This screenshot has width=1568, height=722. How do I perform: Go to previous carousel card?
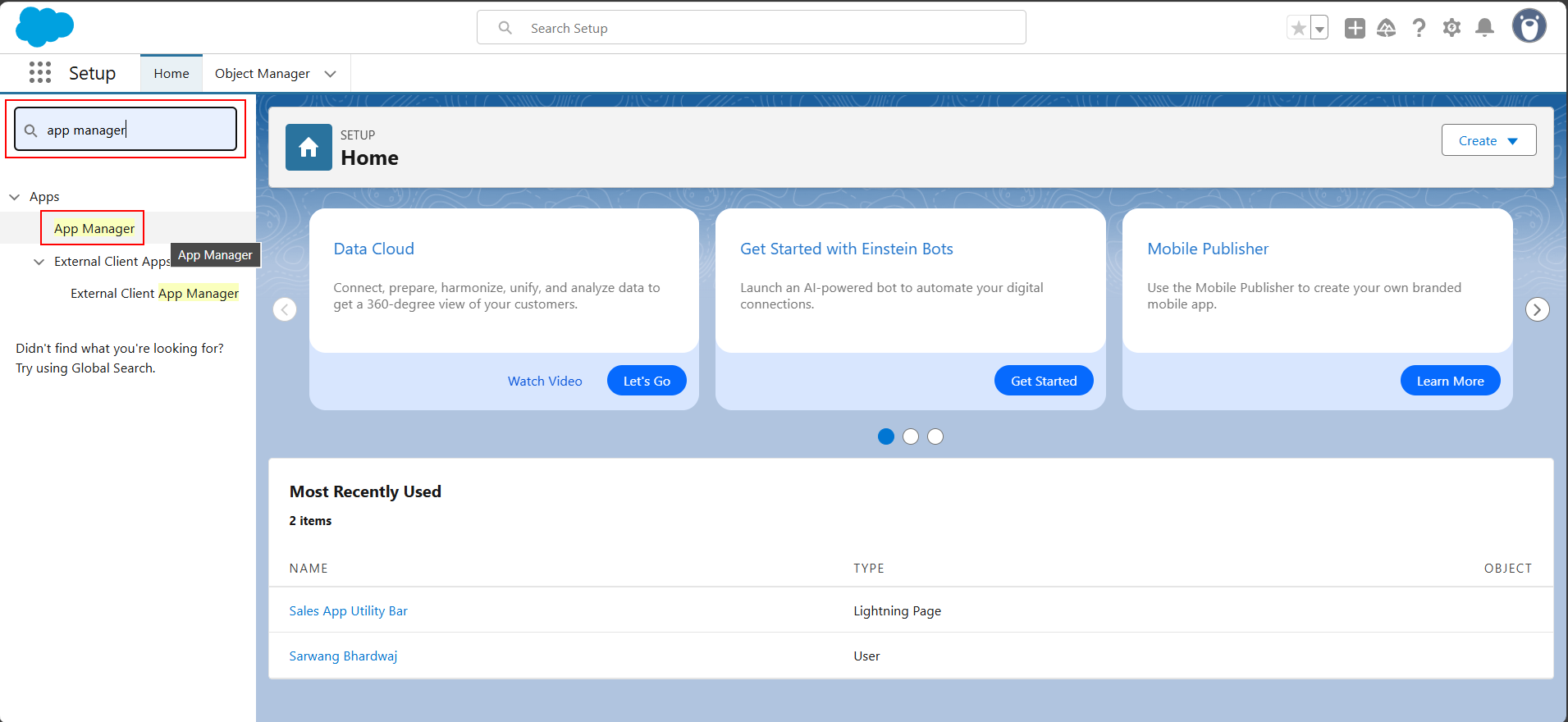tap(285, 309)
